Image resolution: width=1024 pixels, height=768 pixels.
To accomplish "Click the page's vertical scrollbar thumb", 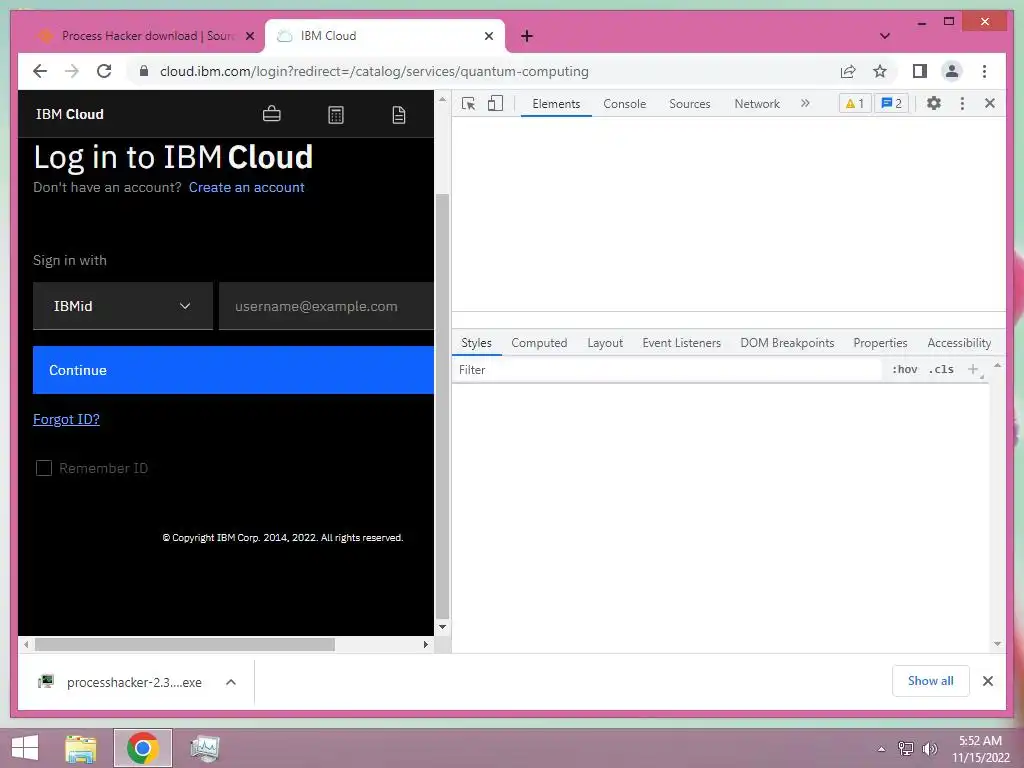I will pyautogui.click(x=442, y=406).
